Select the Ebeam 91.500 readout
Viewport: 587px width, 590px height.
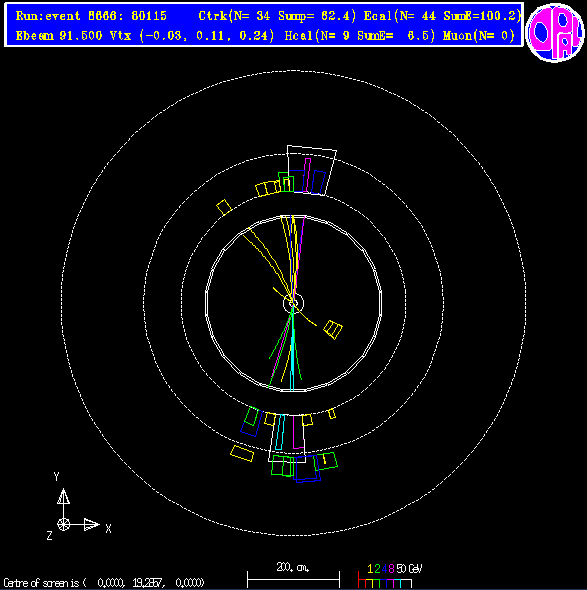(x=59, y=36)
